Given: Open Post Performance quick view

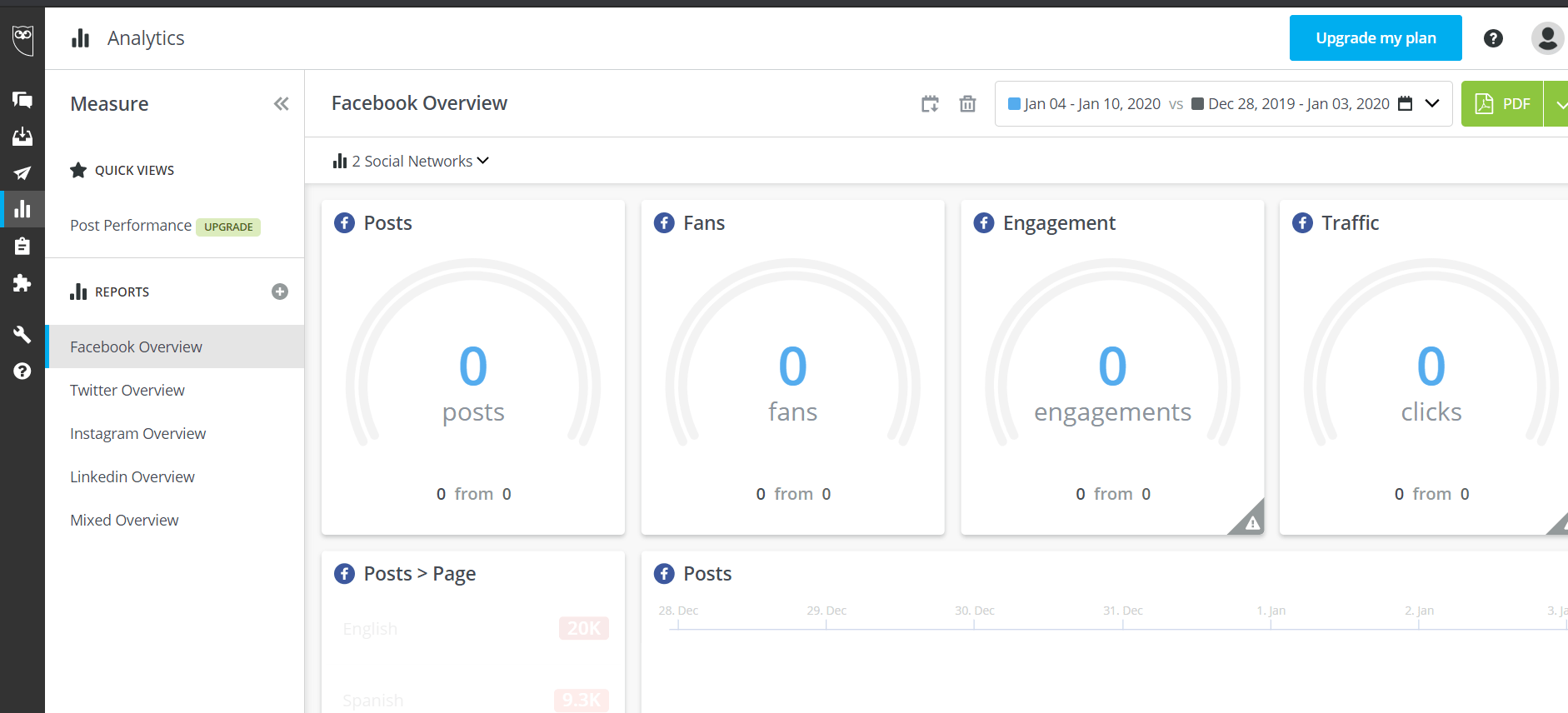Looking at the screenshot, I should pos(131,226).
